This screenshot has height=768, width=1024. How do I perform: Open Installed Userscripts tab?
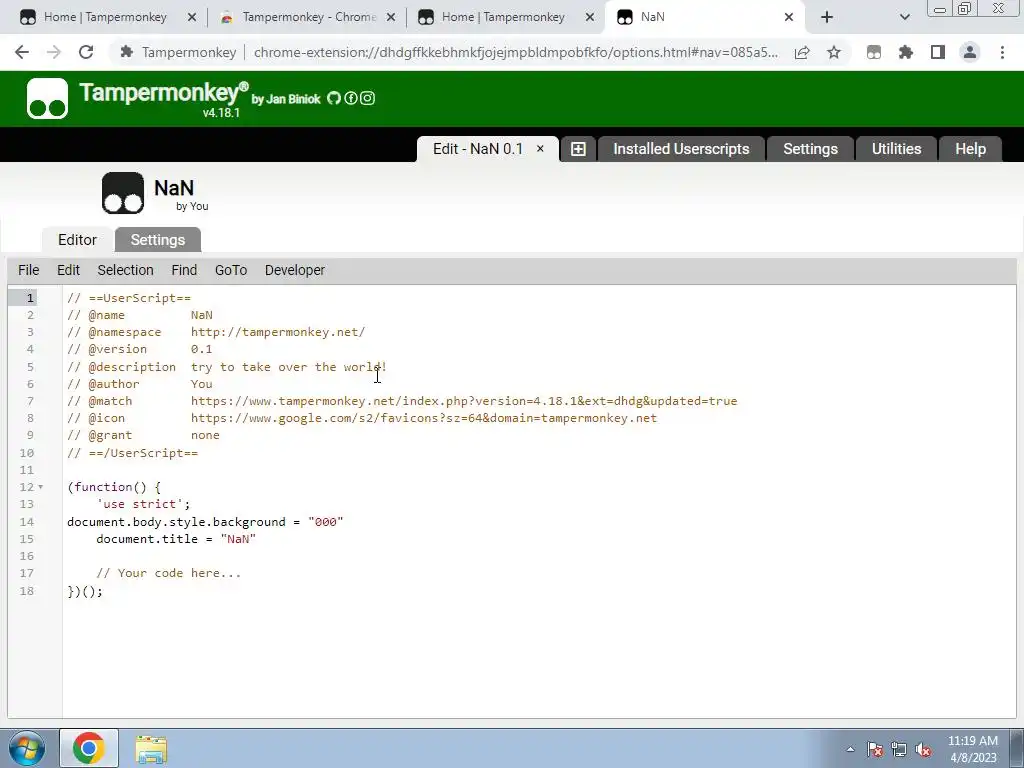click(x=681, y=149)
